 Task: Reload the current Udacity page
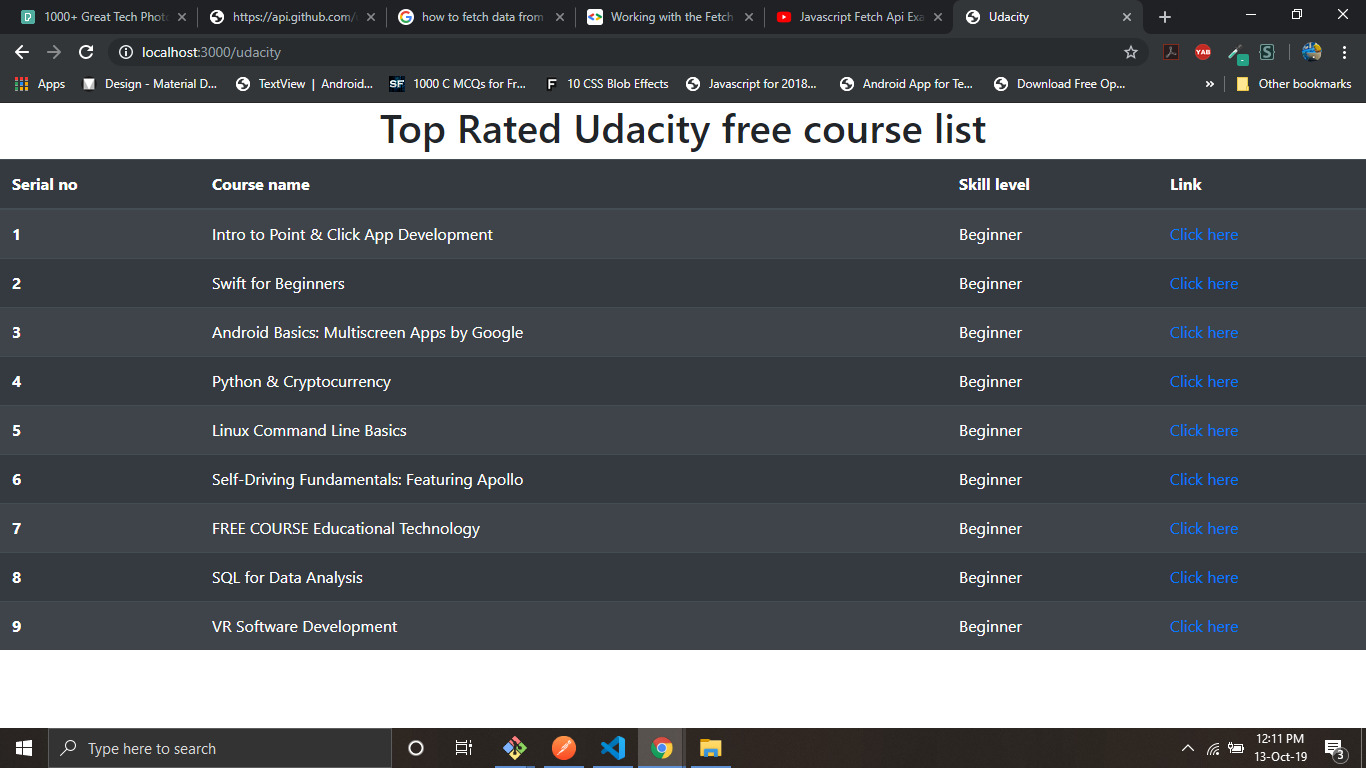point(86,52)
